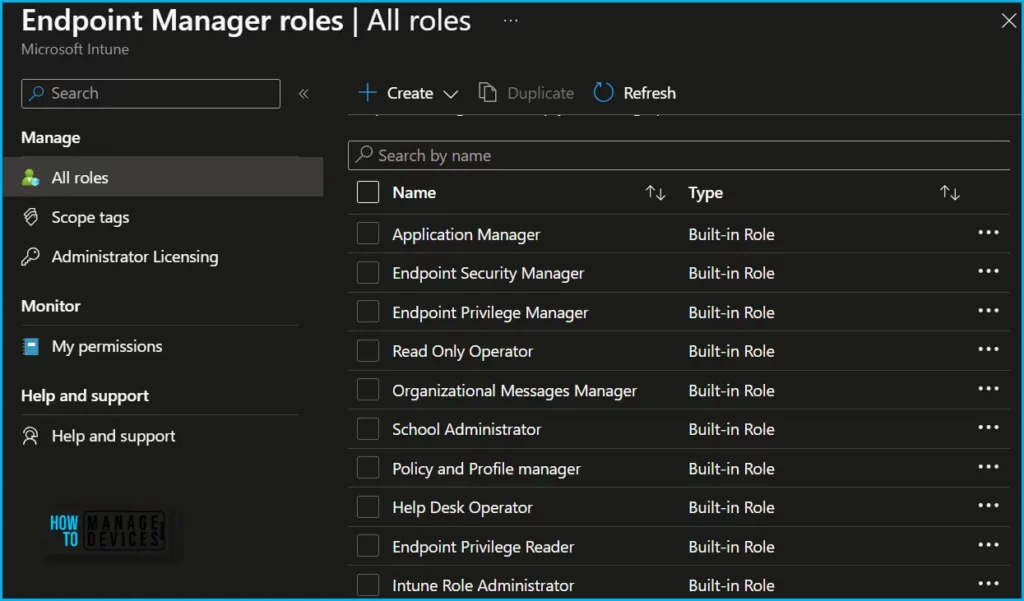Click the Type column header
The image size is (1024, 601).
coord(705,193)
